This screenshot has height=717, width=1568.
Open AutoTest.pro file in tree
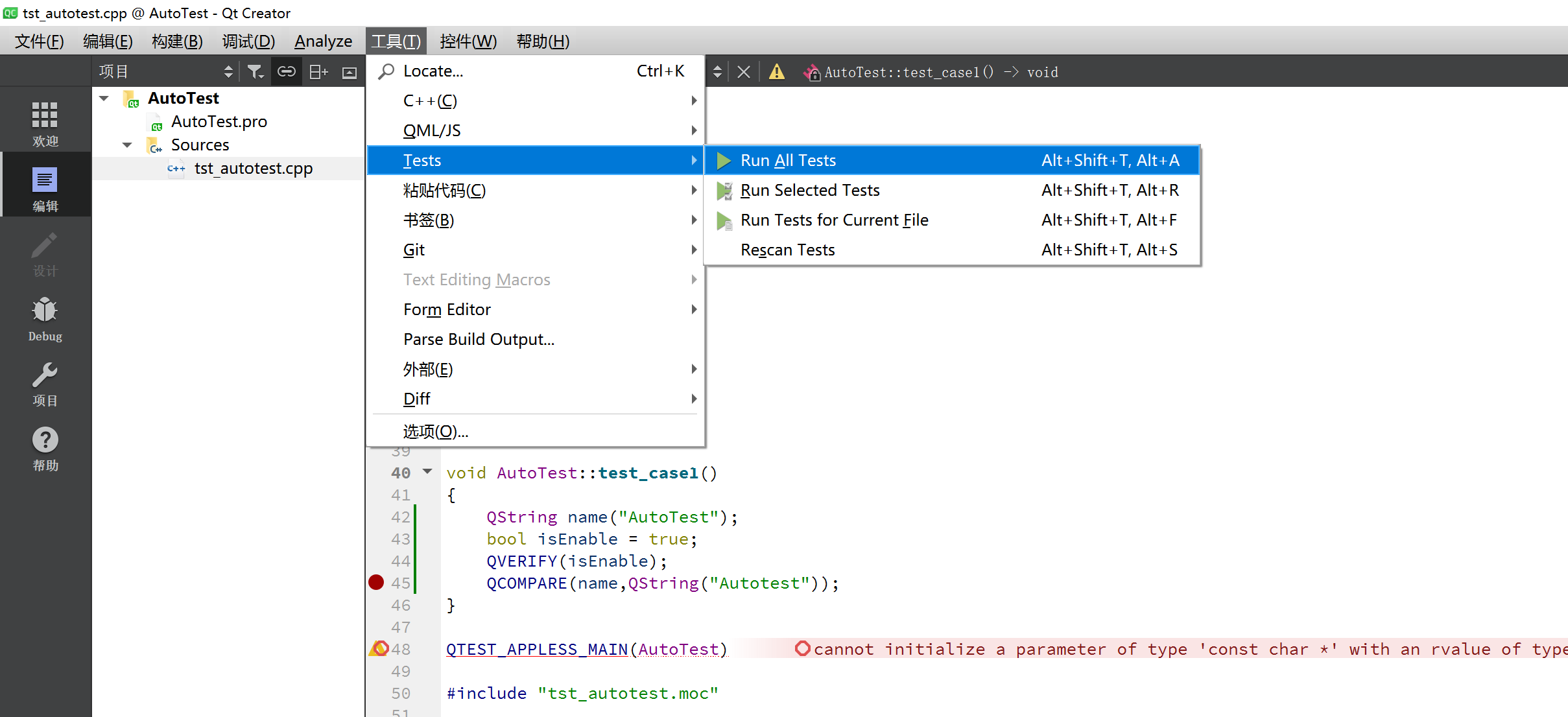[219, 122]
